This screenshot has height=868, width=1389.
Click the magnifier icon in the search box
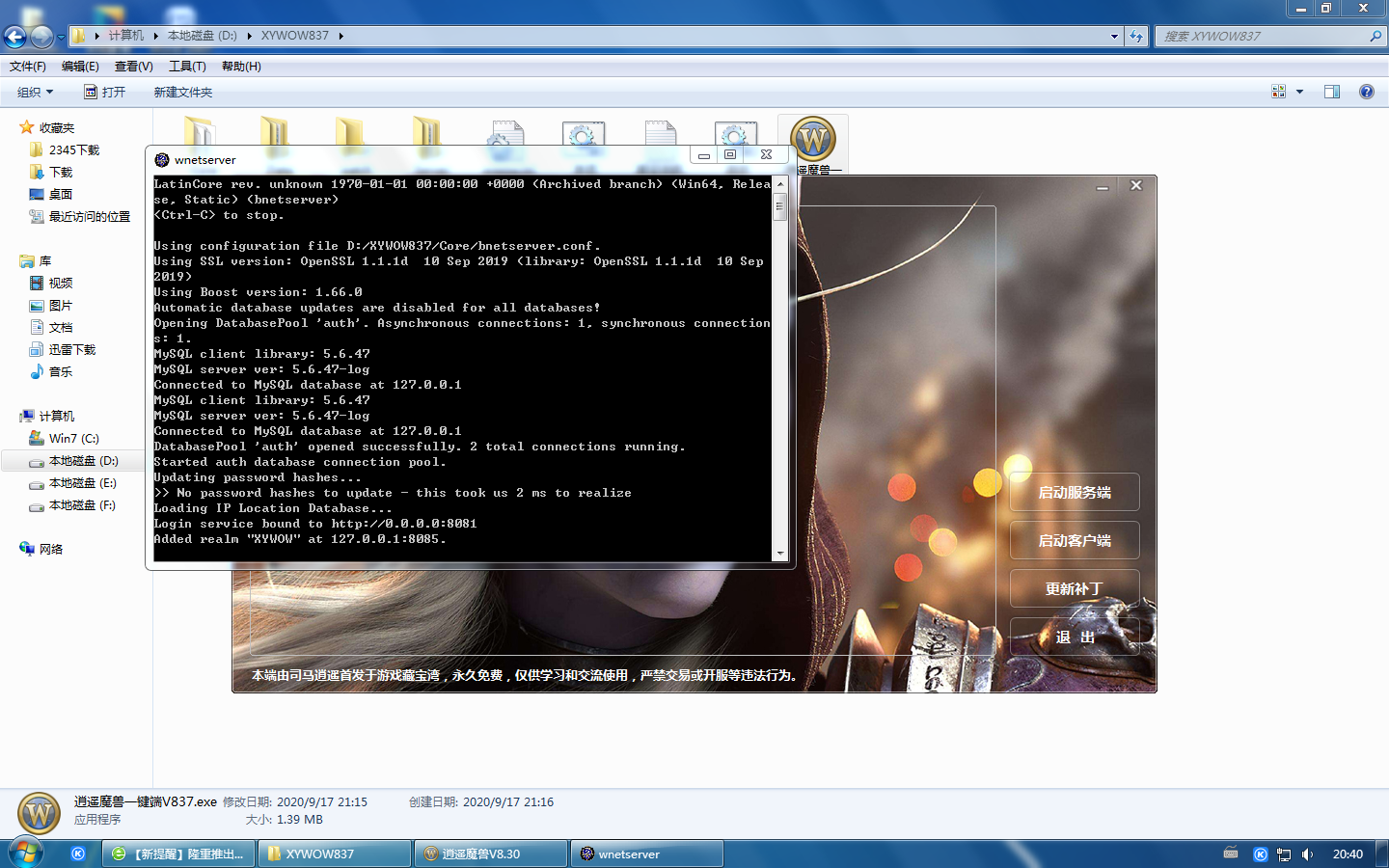1375,36
